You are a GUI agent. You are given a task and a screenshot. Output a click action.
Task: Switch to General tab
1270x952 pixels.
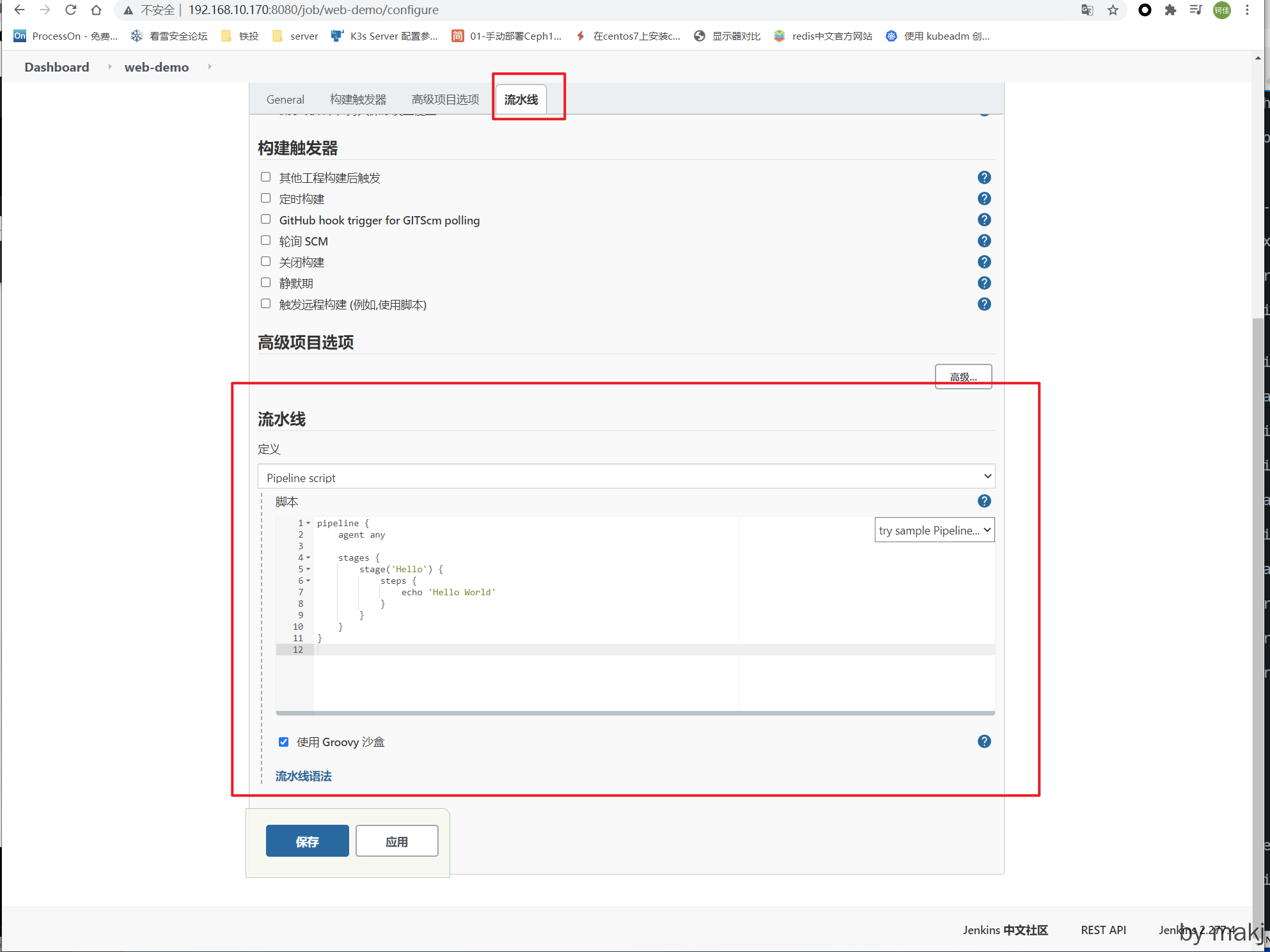285,100
